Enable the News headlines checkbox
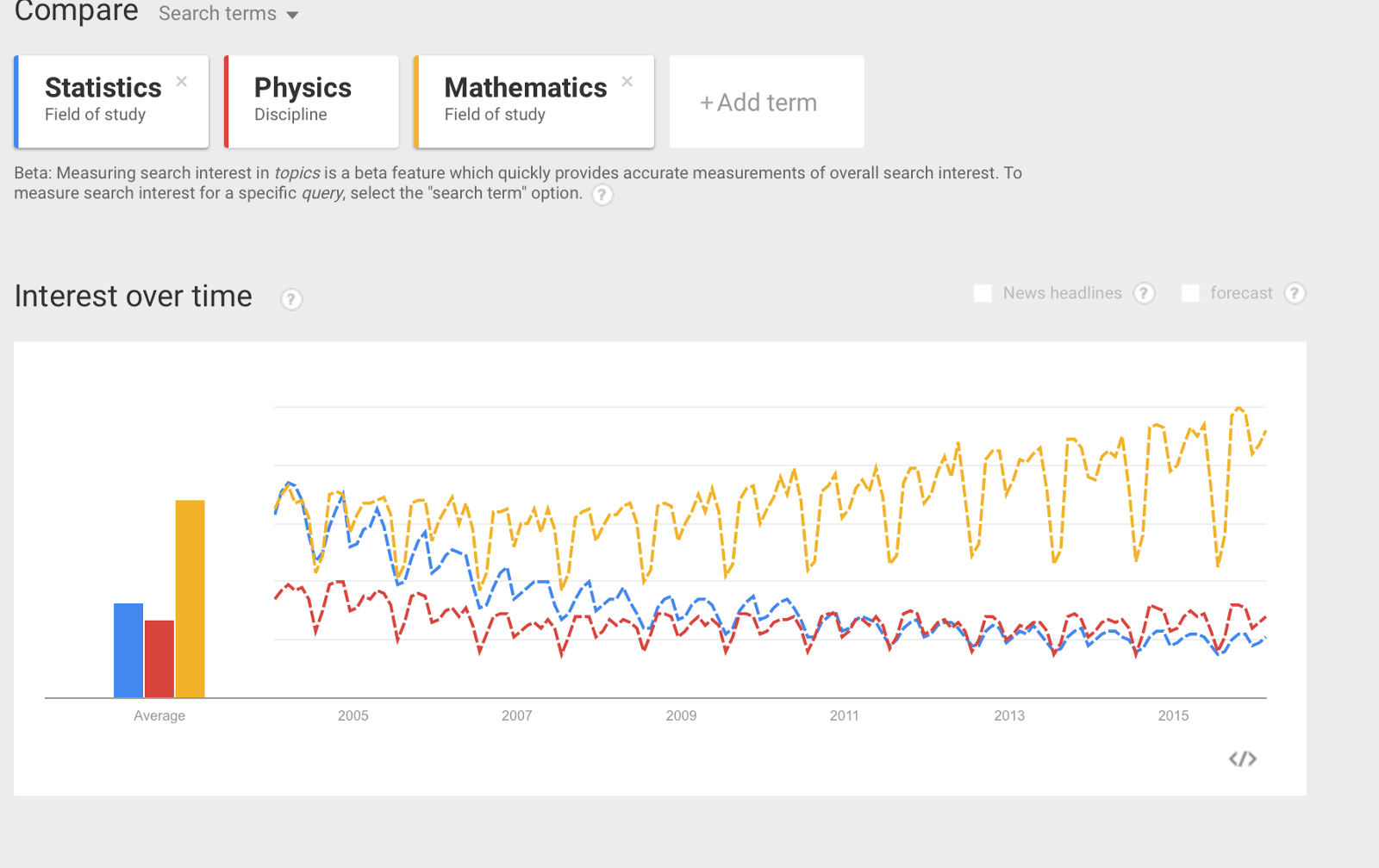The width and height of the screenshot is (1379, 868). pos(983,293)
